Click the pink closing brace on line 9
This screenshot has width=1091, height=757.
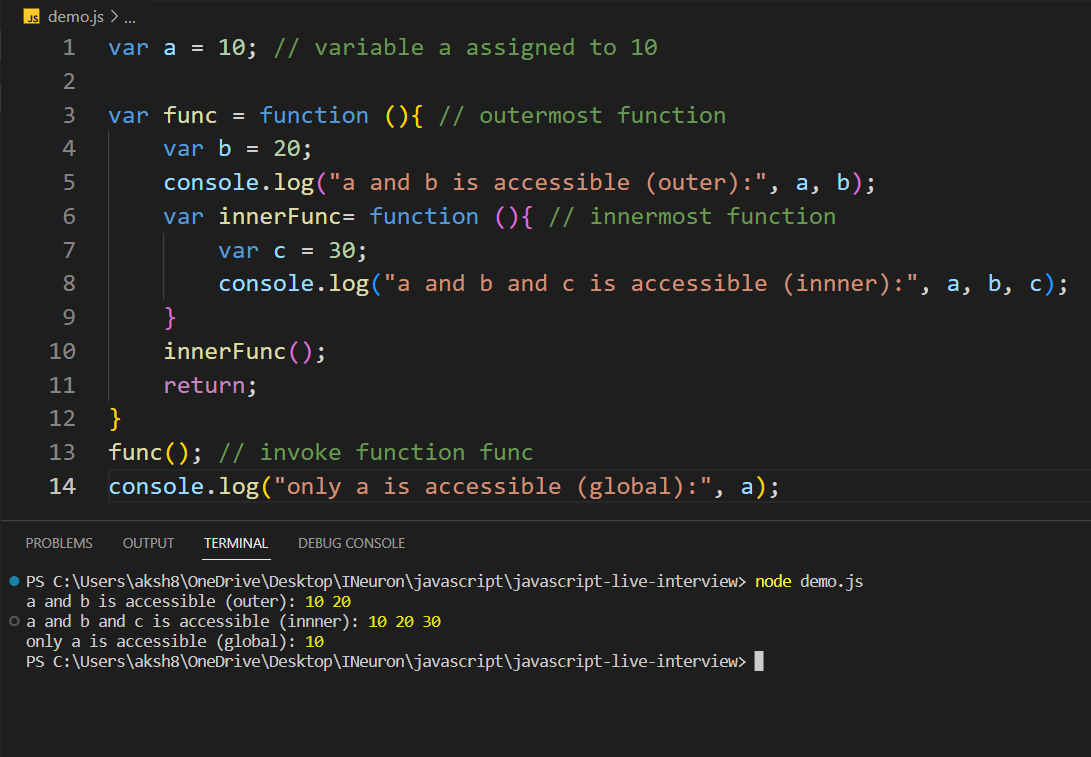[x=170, y=318]
